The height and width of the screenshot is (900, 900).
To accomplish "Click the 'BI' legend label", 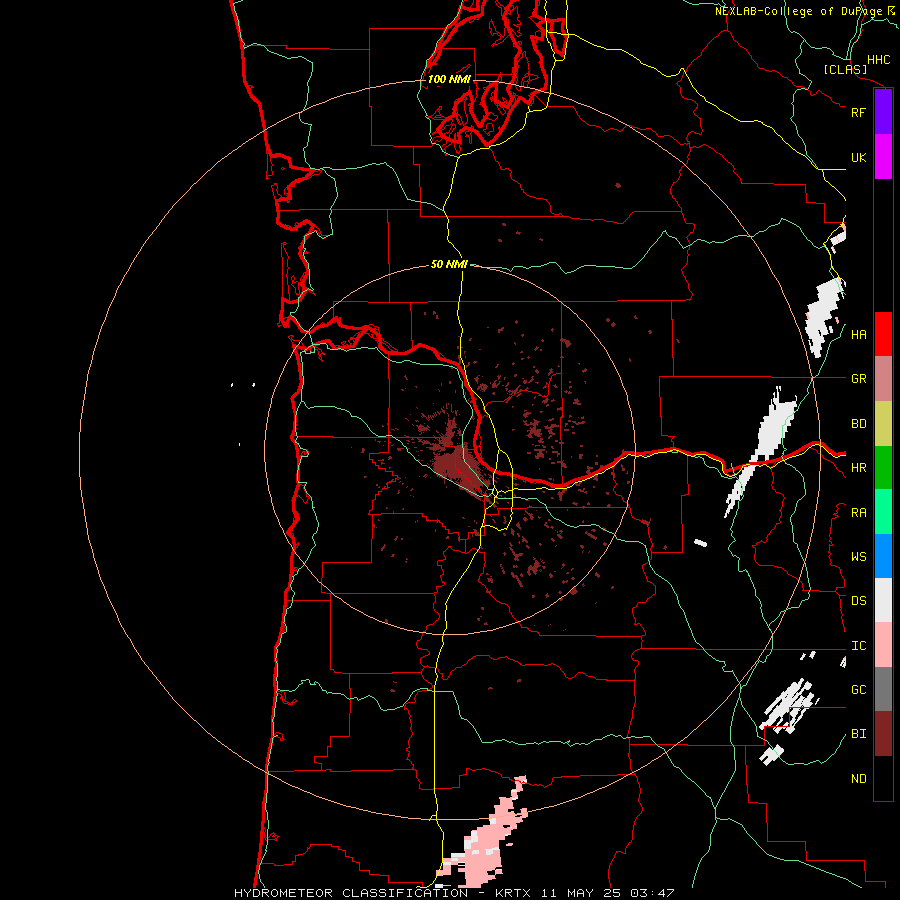I will pyautogui.click(x=858, y=734).
